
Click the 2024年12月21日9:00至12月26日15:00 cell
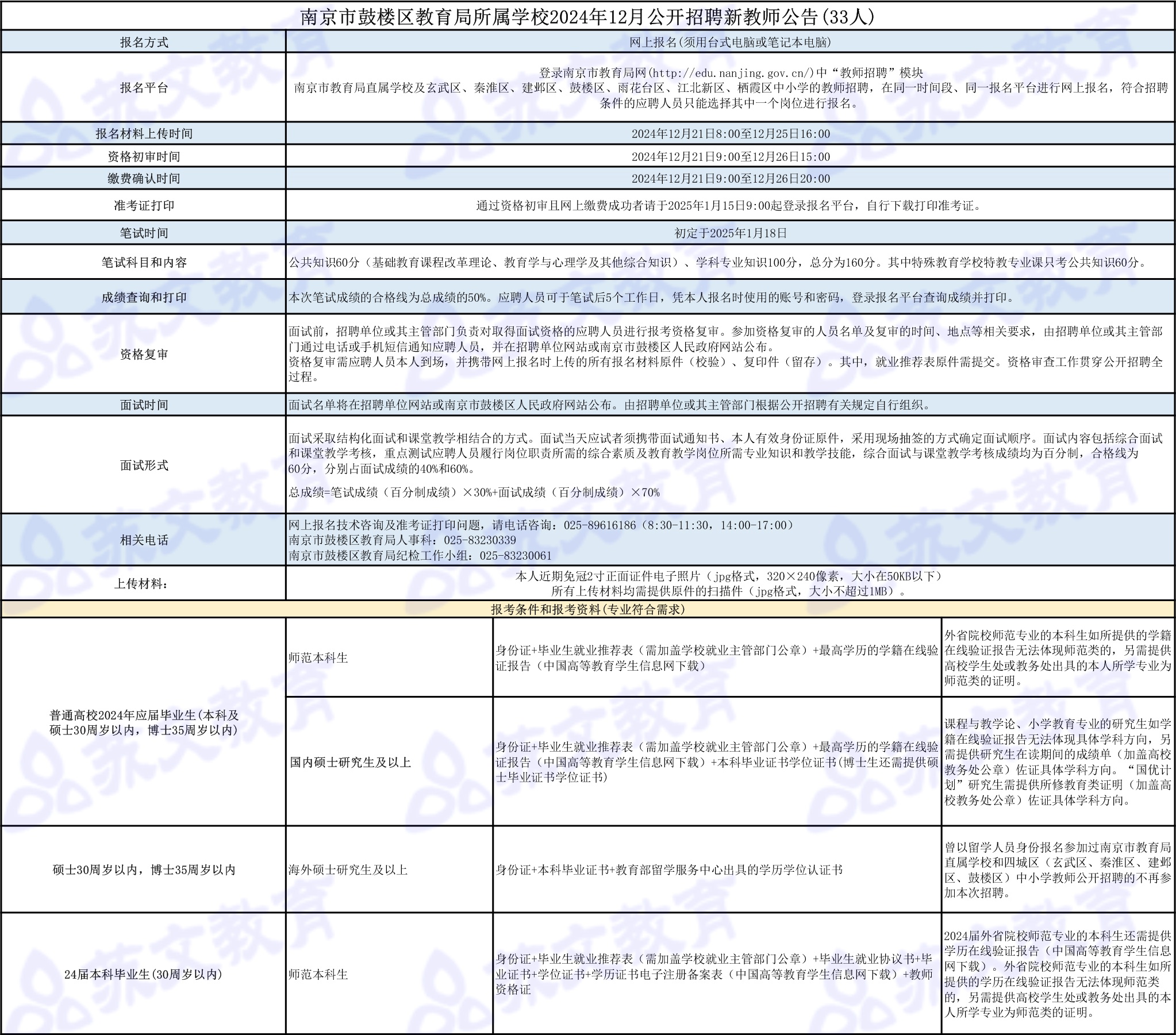(x=730, y=156)
